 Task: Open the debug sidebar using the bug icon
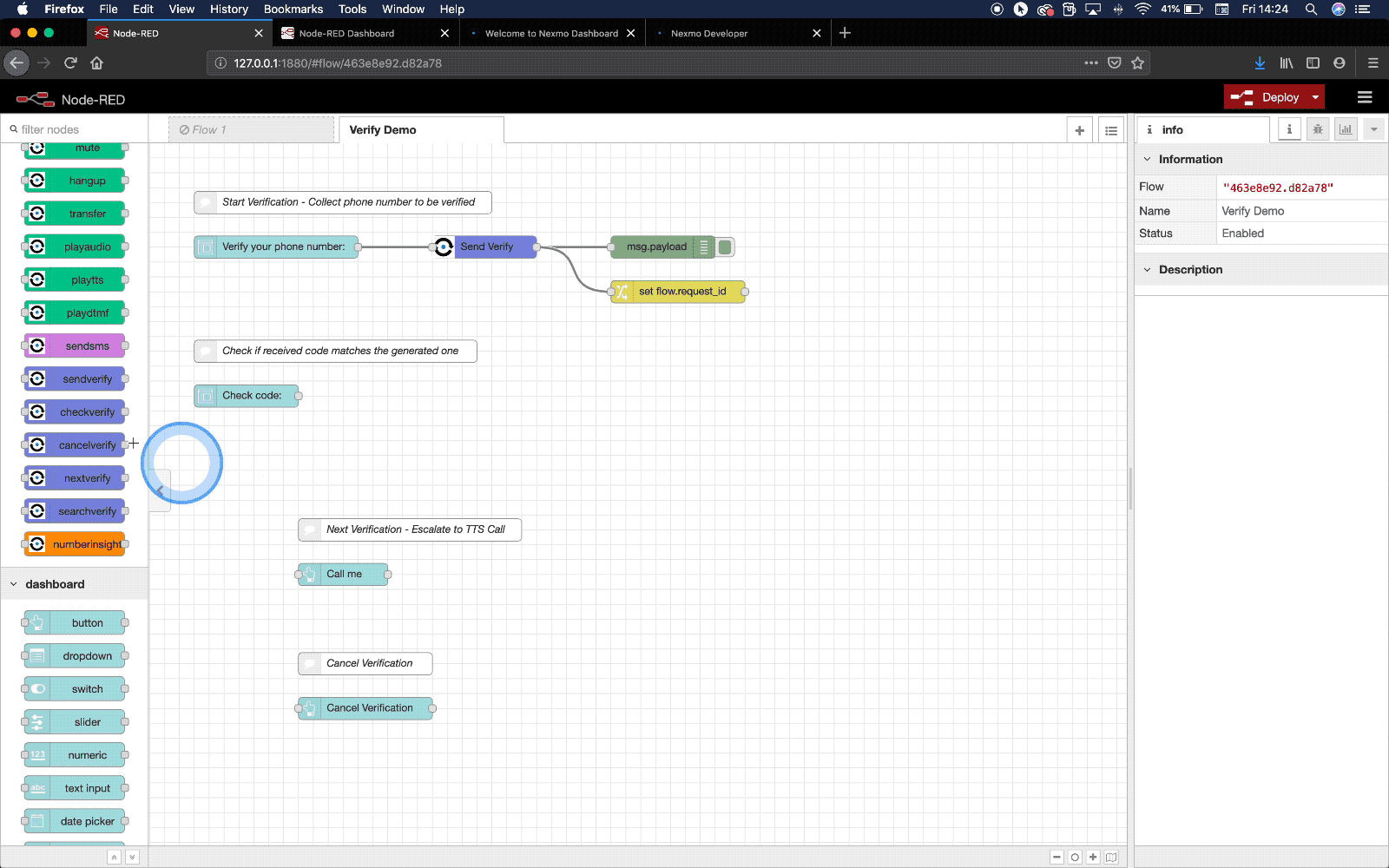[1317, 128]
